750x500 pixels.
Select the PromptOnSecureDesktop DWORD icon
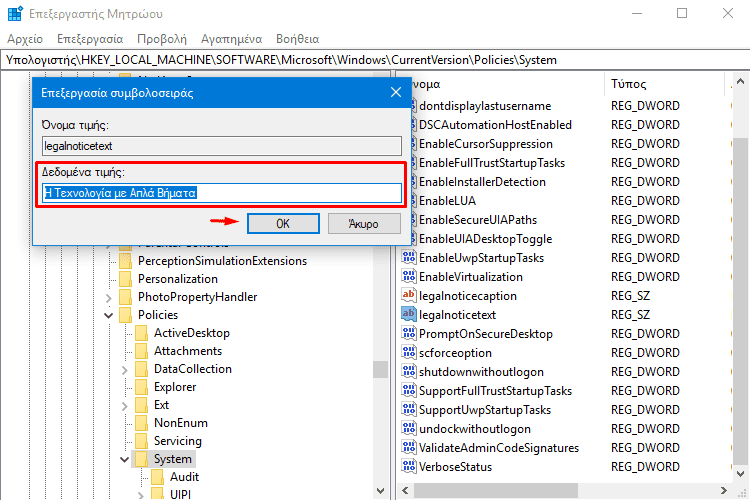pos(408,334)
